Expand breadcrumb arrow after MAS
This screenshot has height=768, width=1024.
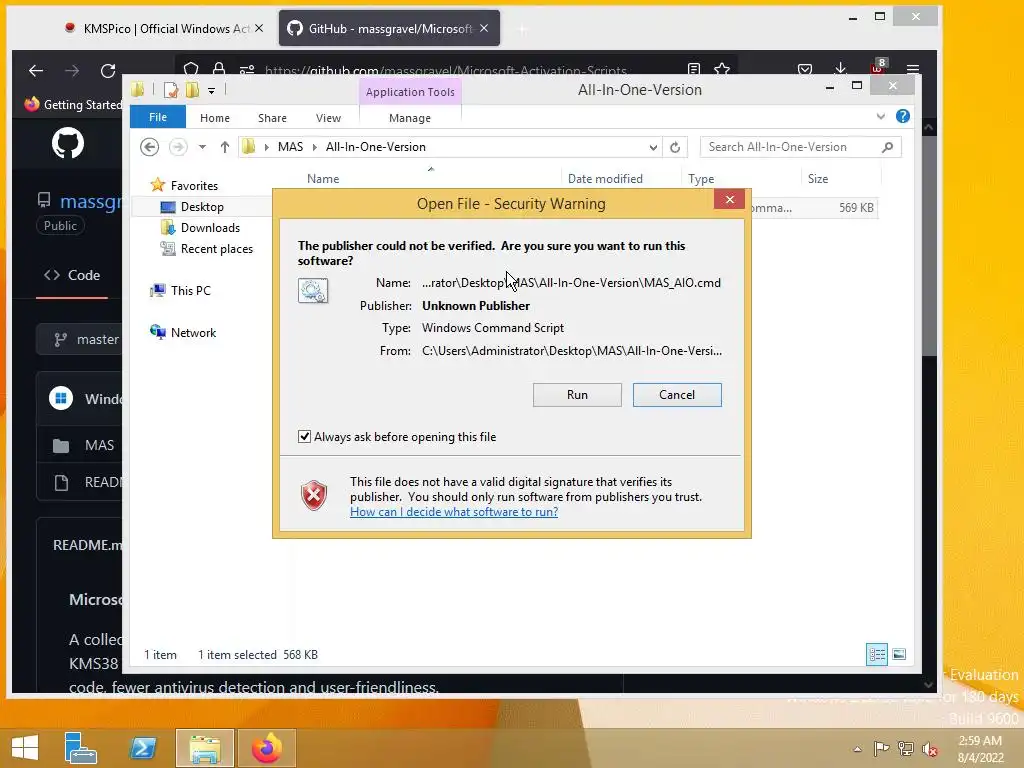tap(314, 147)
